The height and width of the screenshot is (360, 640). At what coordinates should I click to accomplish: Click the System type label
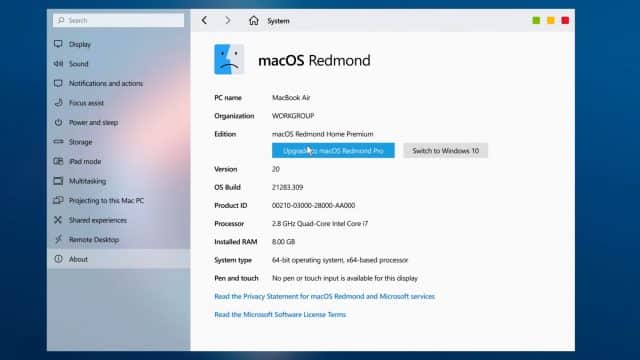click(233, 260)
